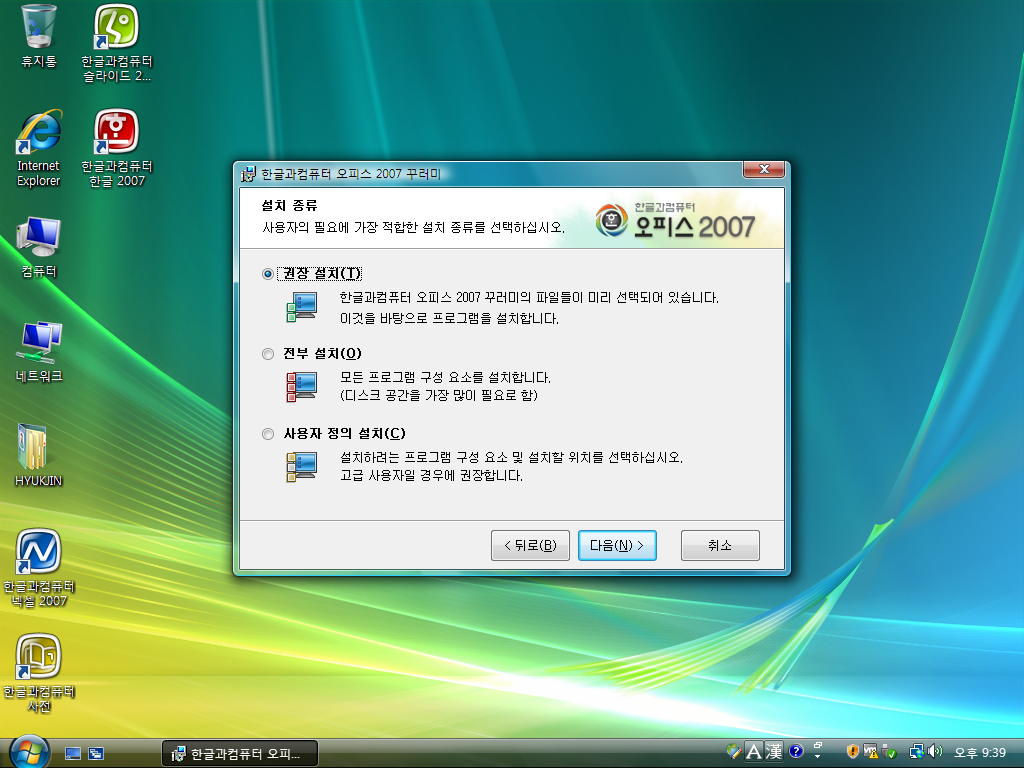Select the 사용자 정의 설치(C) radio option
The height and width of the screenshot is (768, 1024).
coord(268,434)
